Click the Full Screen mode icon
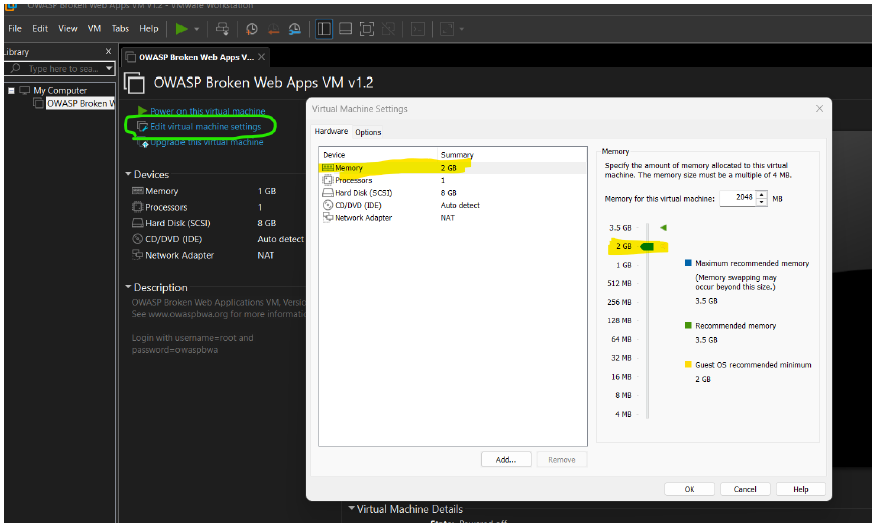Image resolution: width=876 pixels, height=527 pixels. 366,29
